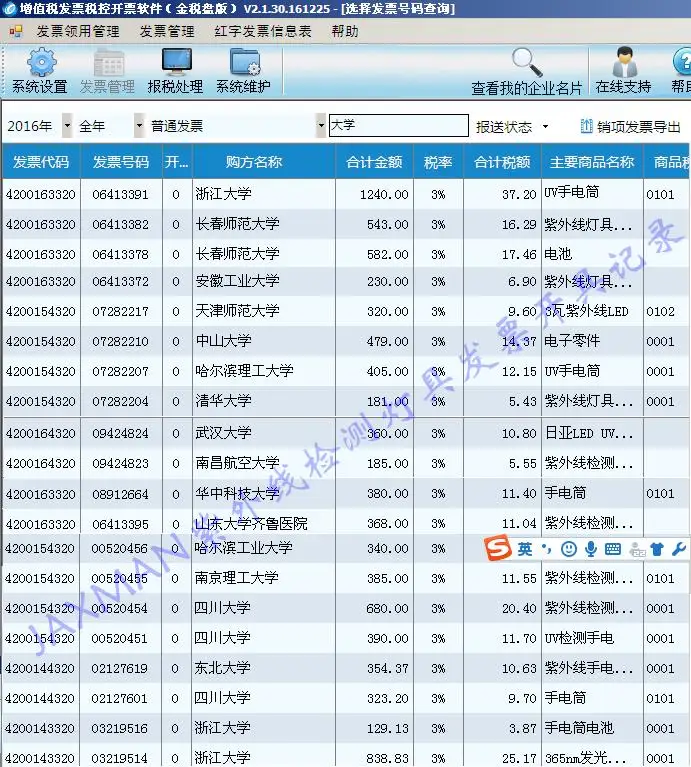Select the 中山大学 row
This screenshot has height=767, width=691.
[345, 341]
